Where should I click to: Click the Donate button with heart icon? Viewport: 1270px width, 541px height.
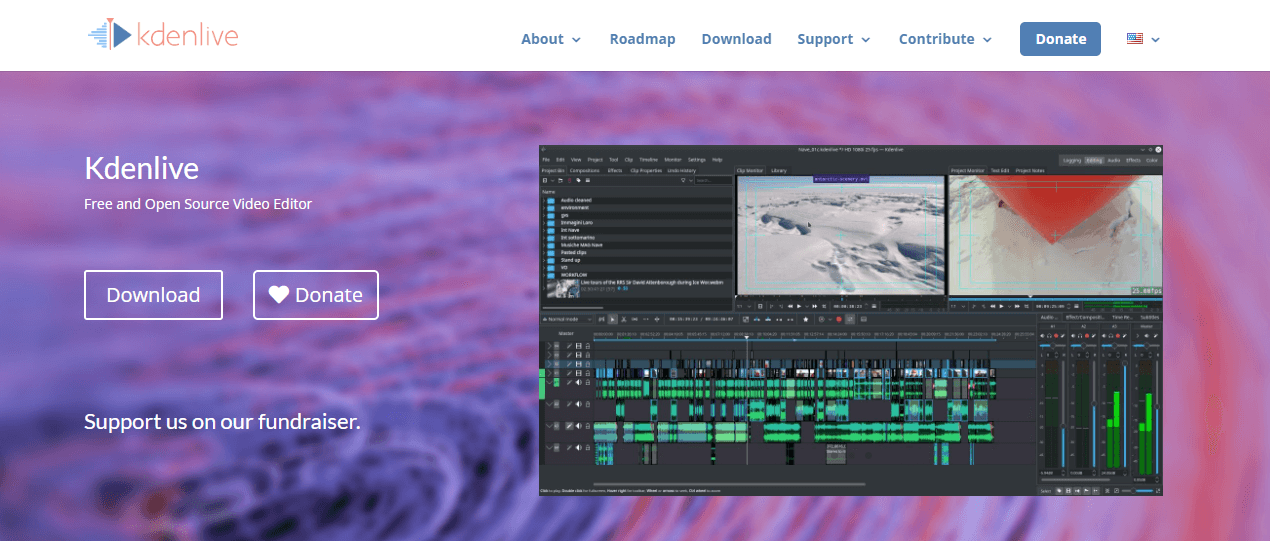(x=316, y=295)
